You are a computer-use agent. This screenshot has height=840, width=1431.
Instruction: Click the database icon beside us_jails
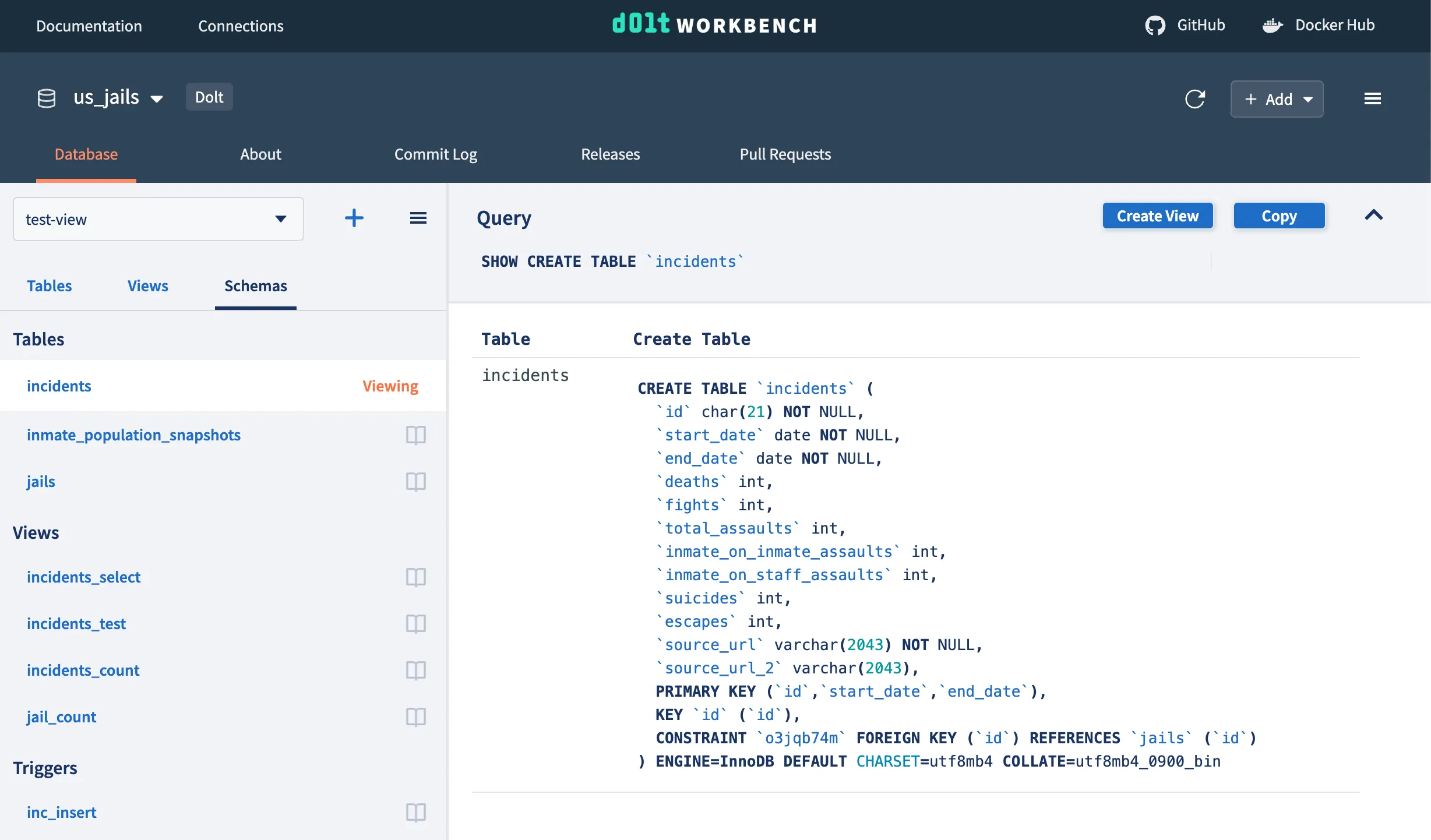coord(46,97)
